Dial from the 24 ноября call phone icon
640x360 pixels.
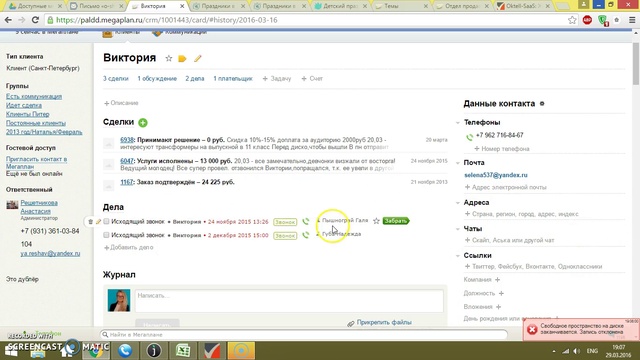pos(305,222)
